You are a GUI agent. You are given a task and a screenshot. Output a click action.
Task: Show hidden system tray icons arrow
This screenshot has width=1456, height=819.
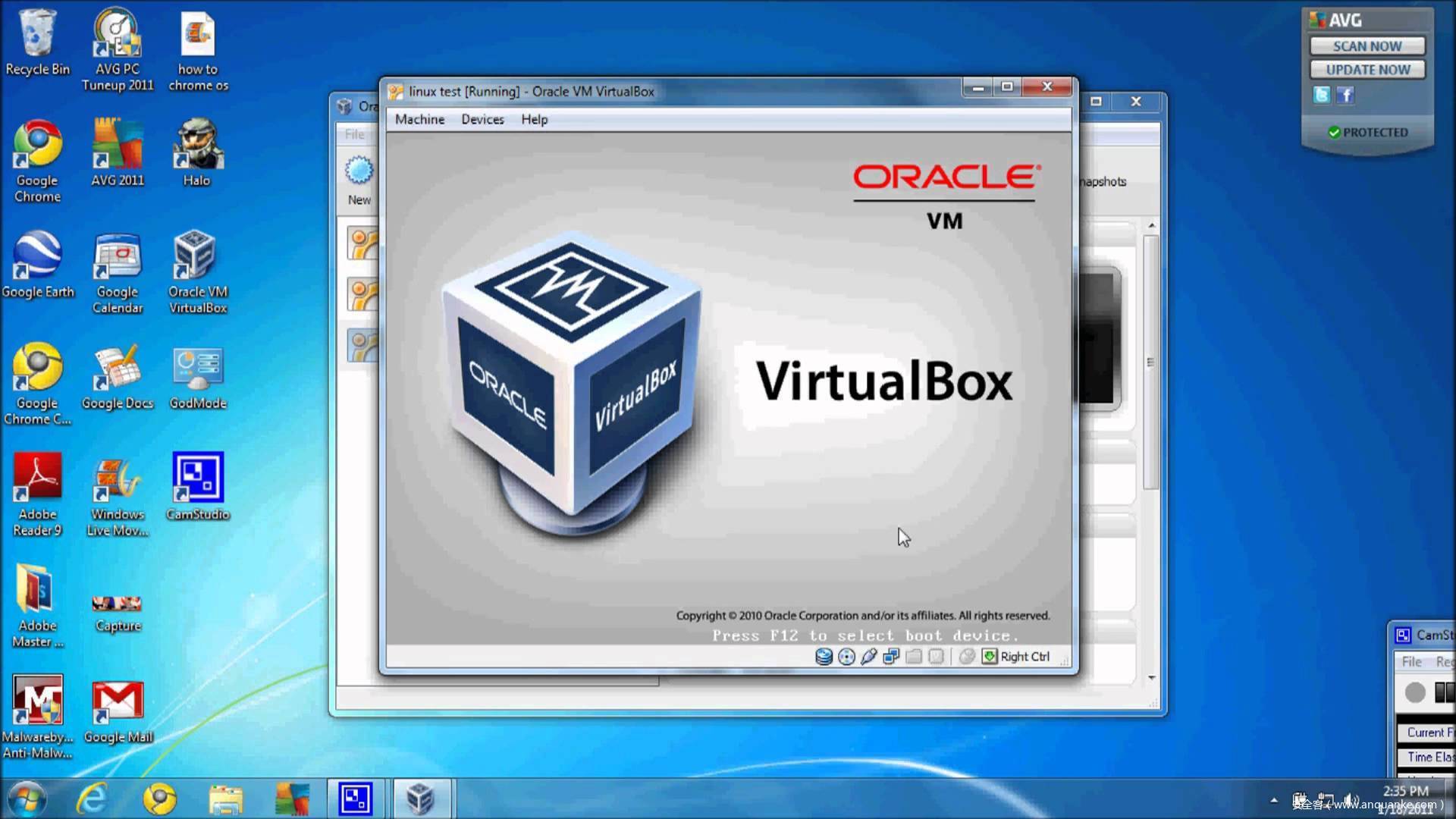click(x=1274, y=800)
